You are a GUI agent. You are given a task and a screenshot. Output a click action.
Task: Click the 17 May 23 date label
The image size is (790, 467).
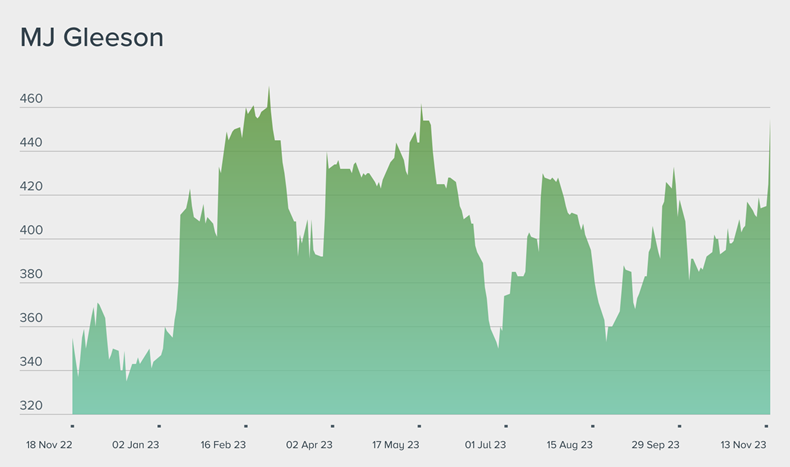tap(396, 445)
